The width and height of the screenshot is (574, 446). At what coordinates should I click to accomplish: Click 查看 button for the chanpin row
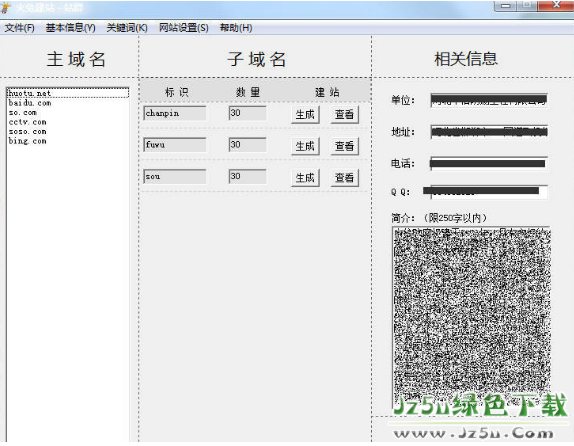pos(344,115)
